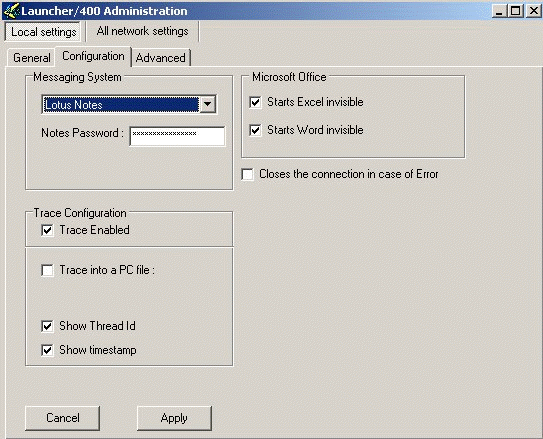Open the Messaging System dropdown arrow
The image size is (543, 439).
click(x=208, y=104)
